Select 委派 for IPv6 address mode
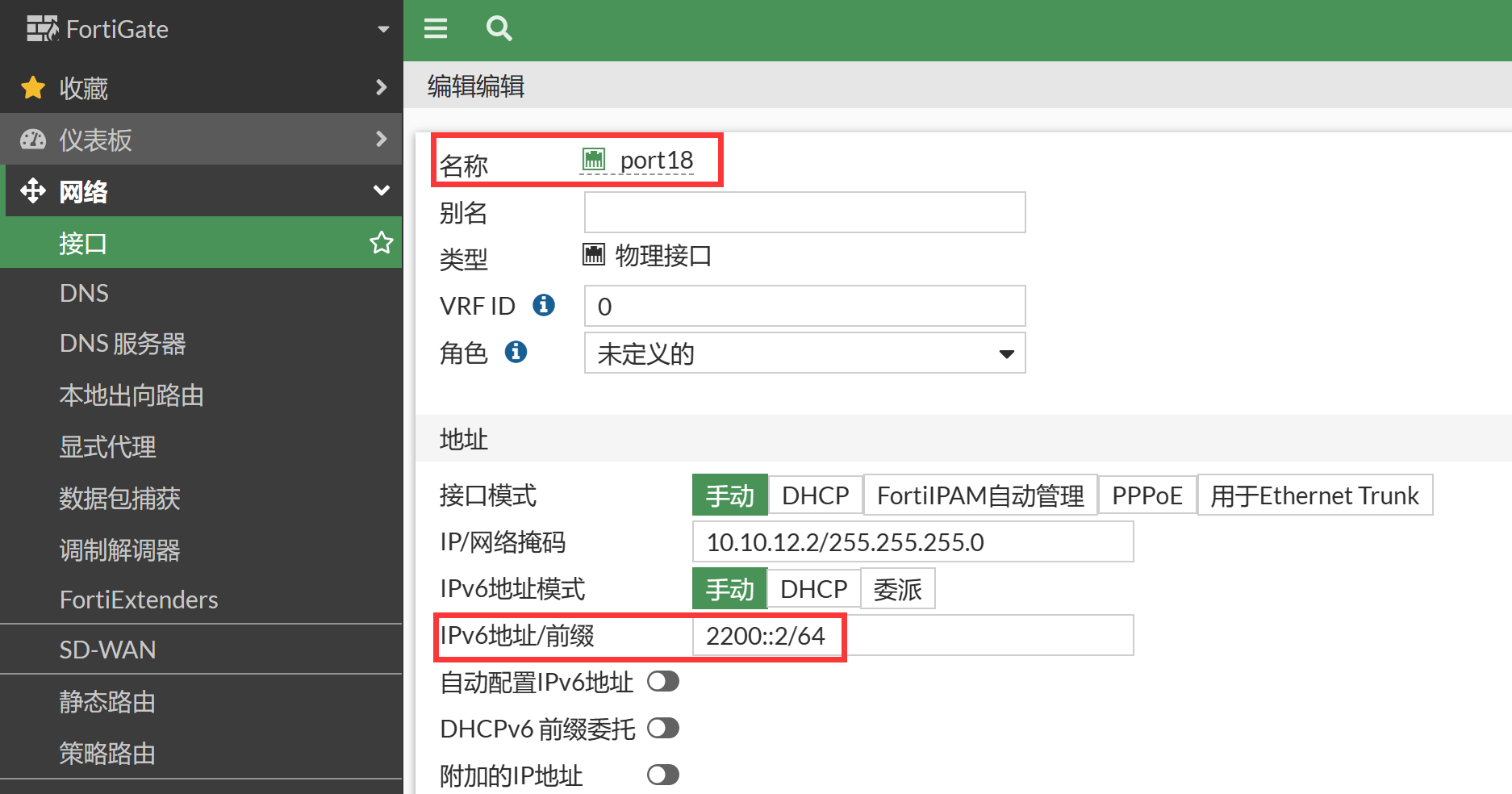The height and width of the screenshot is (794, 1512). (x=897, y=589)
